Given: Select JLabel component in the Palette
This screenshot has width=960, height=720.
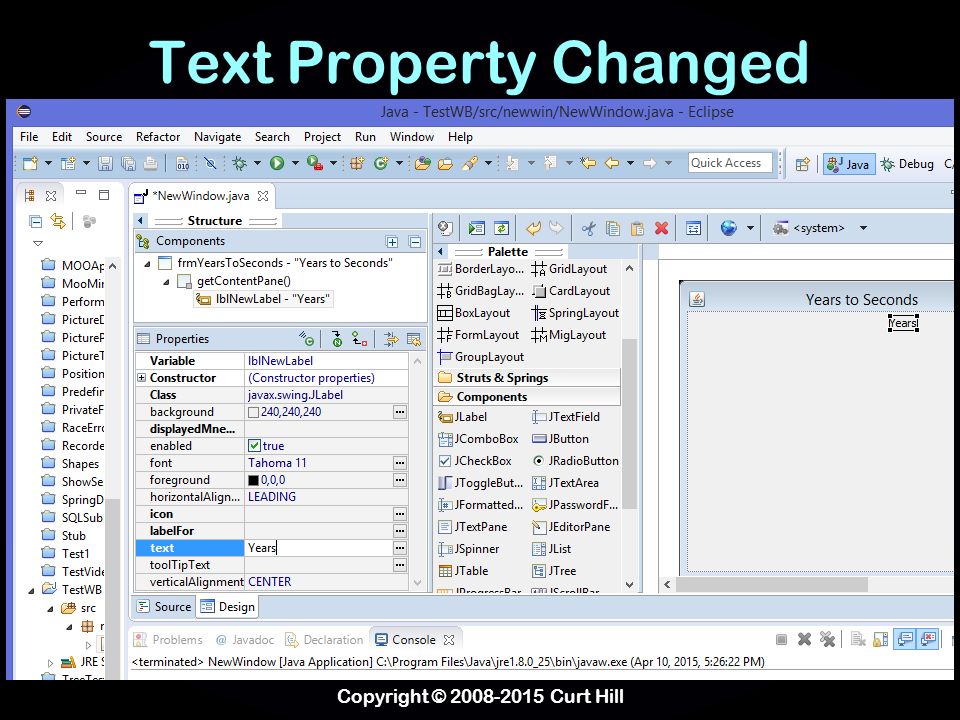Looking at the screenshot, I should tap(463, 417).
